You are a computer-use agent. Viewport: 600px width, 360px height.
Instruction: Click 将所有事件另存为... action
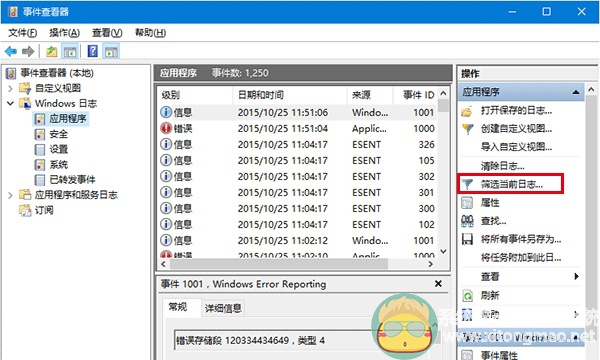[x=521, y=239]
